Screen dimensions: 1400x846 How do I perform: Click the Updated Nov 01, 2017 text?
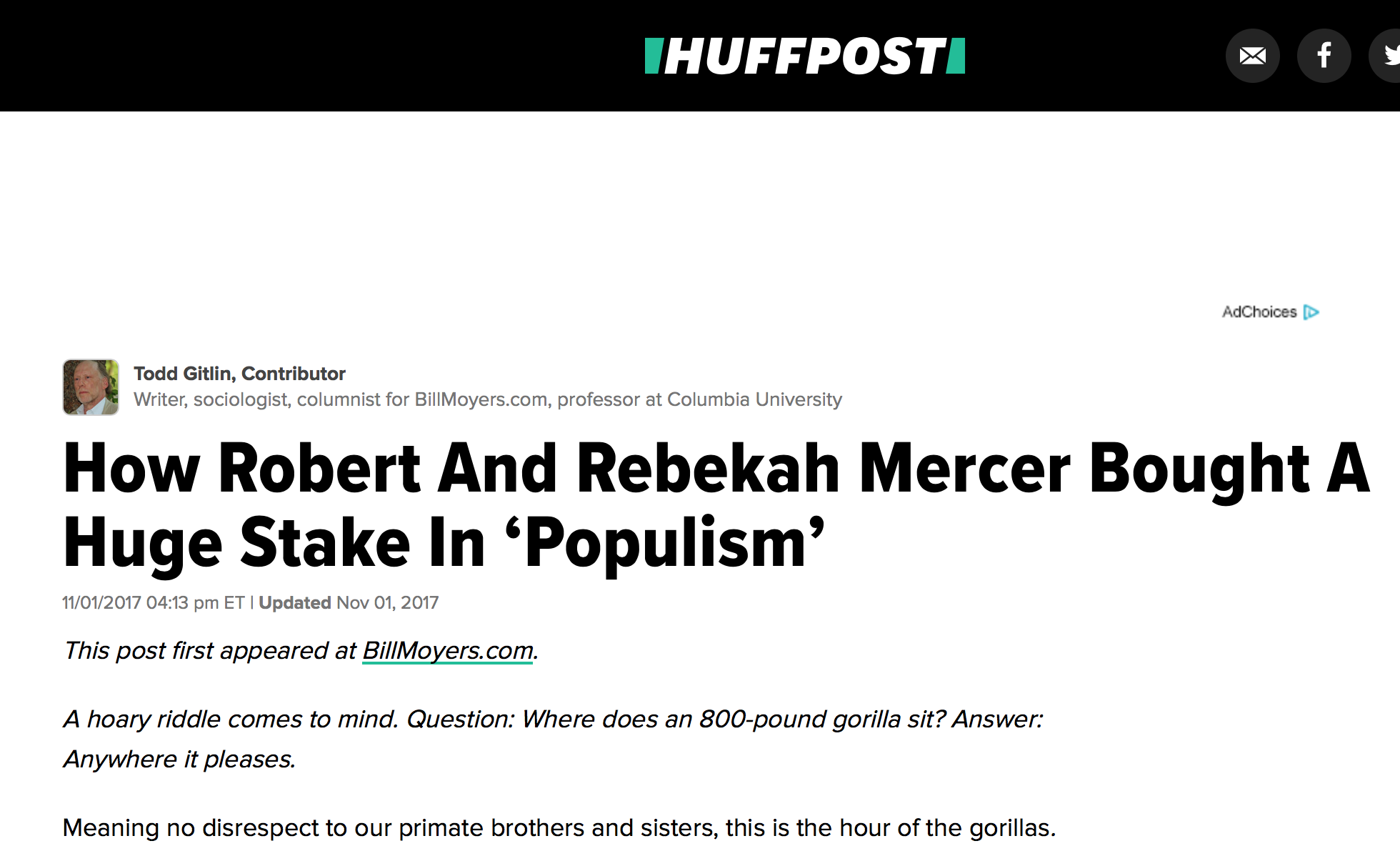[x=349, y=603]
